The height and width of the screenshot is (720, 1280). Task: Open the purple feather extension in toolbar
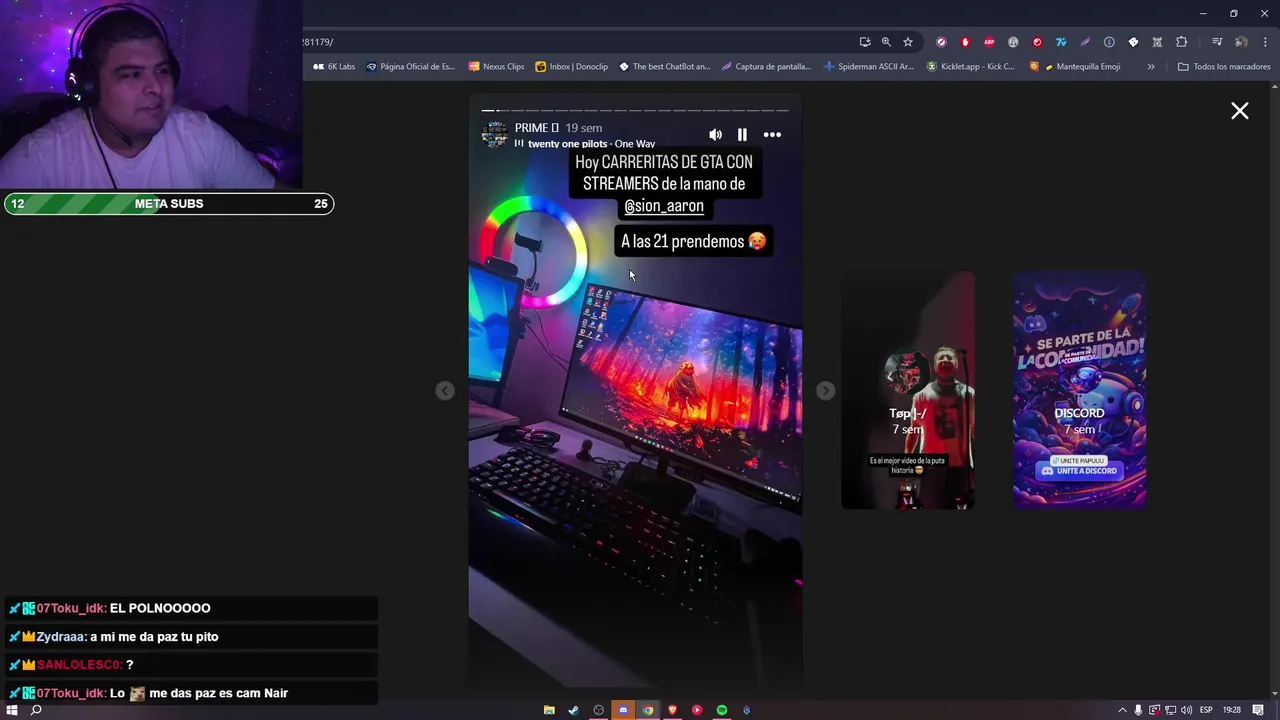tap(1085, 42)
